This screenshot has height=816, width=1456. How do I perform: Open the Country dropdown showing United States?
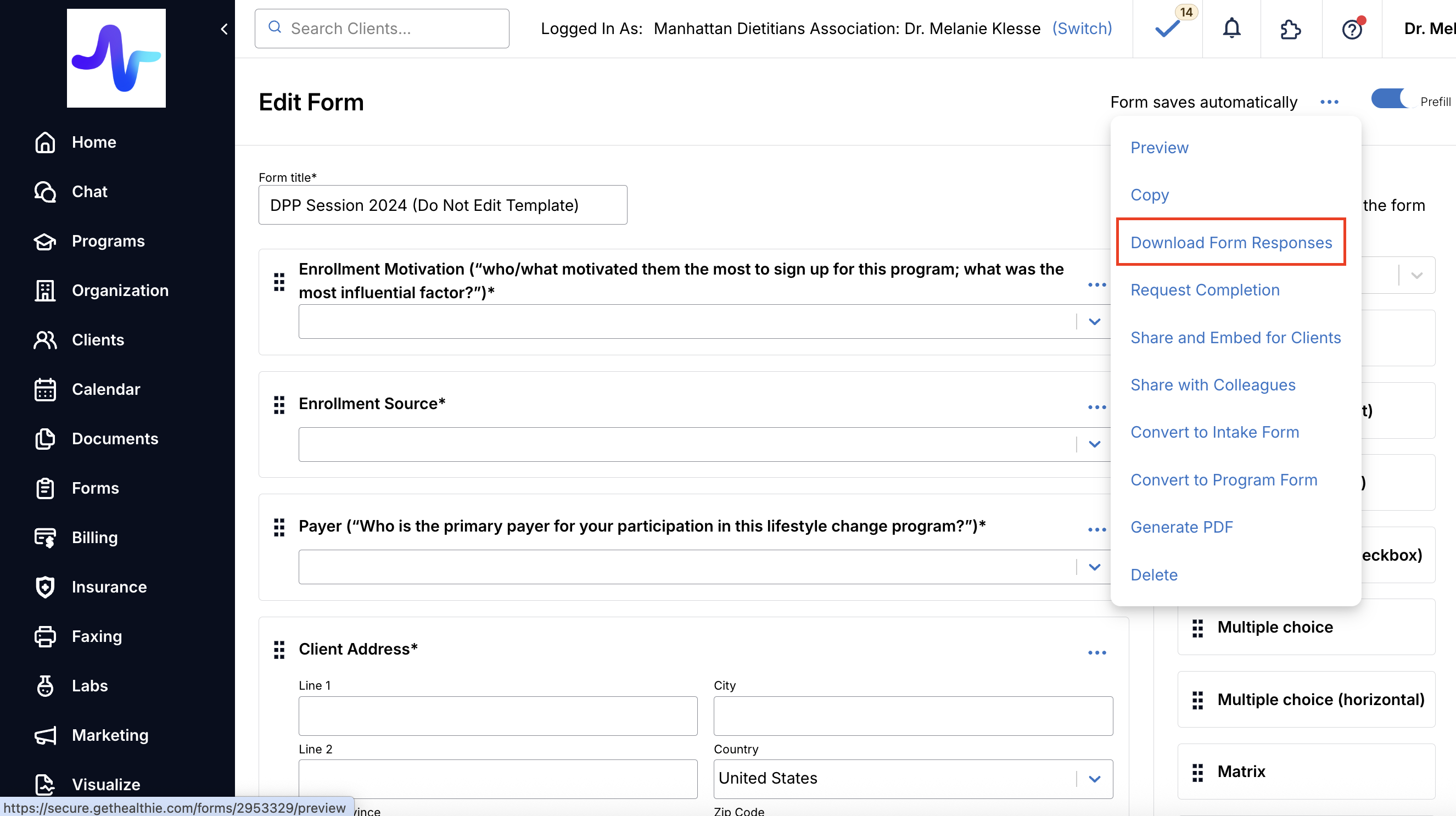click(1094, 779)
